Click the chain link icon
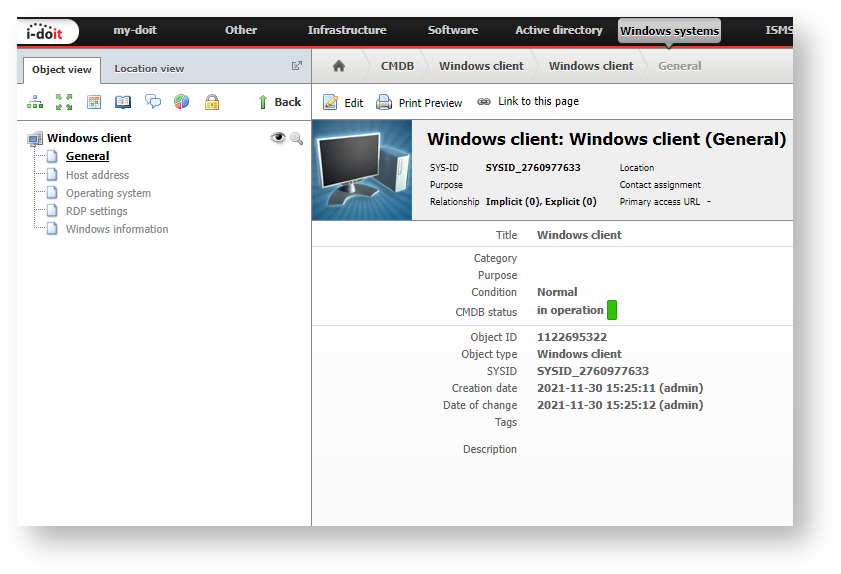 (x=484, y=101)
